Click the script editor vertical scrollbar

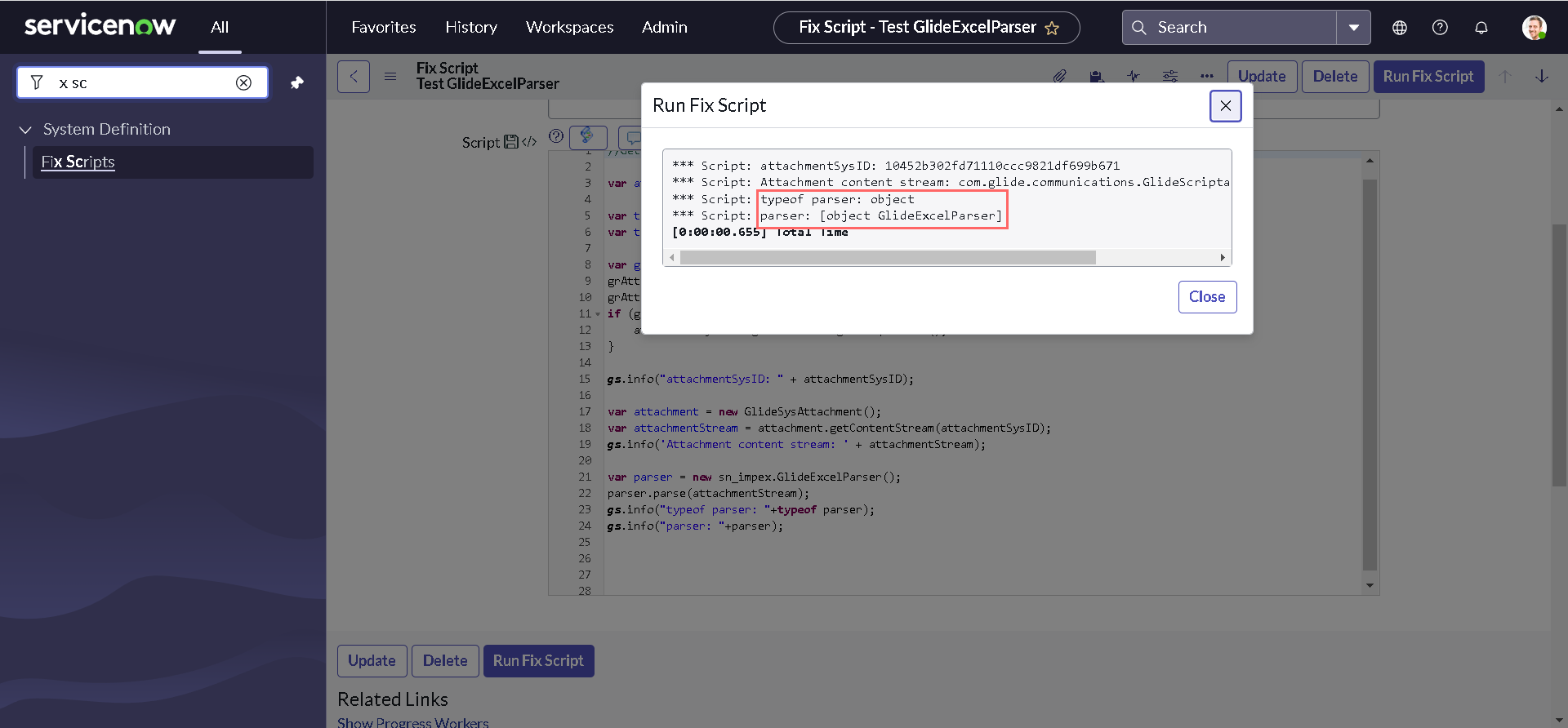[1370, 375]
